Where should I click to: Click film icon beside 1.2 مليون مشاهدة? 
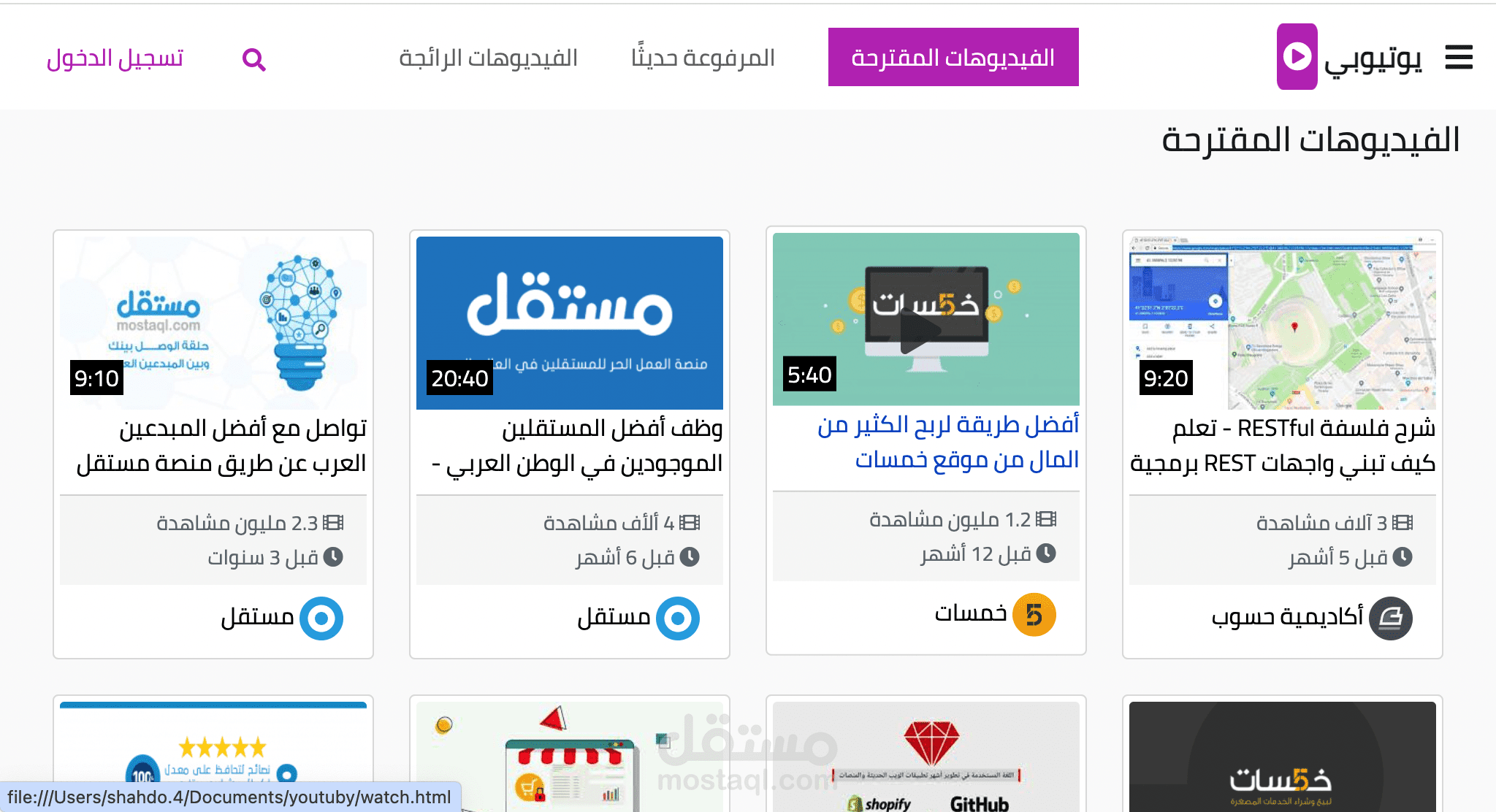coord(1046,518)
